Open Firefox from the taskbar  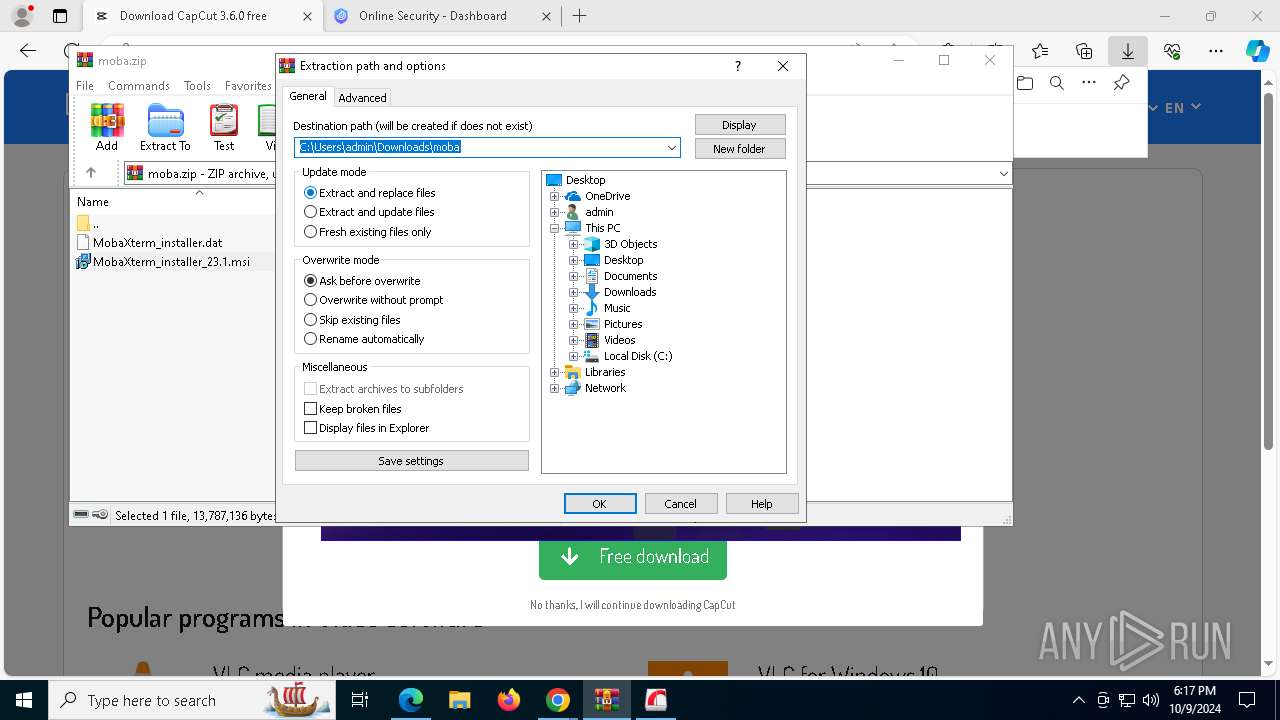pos(509,700)
